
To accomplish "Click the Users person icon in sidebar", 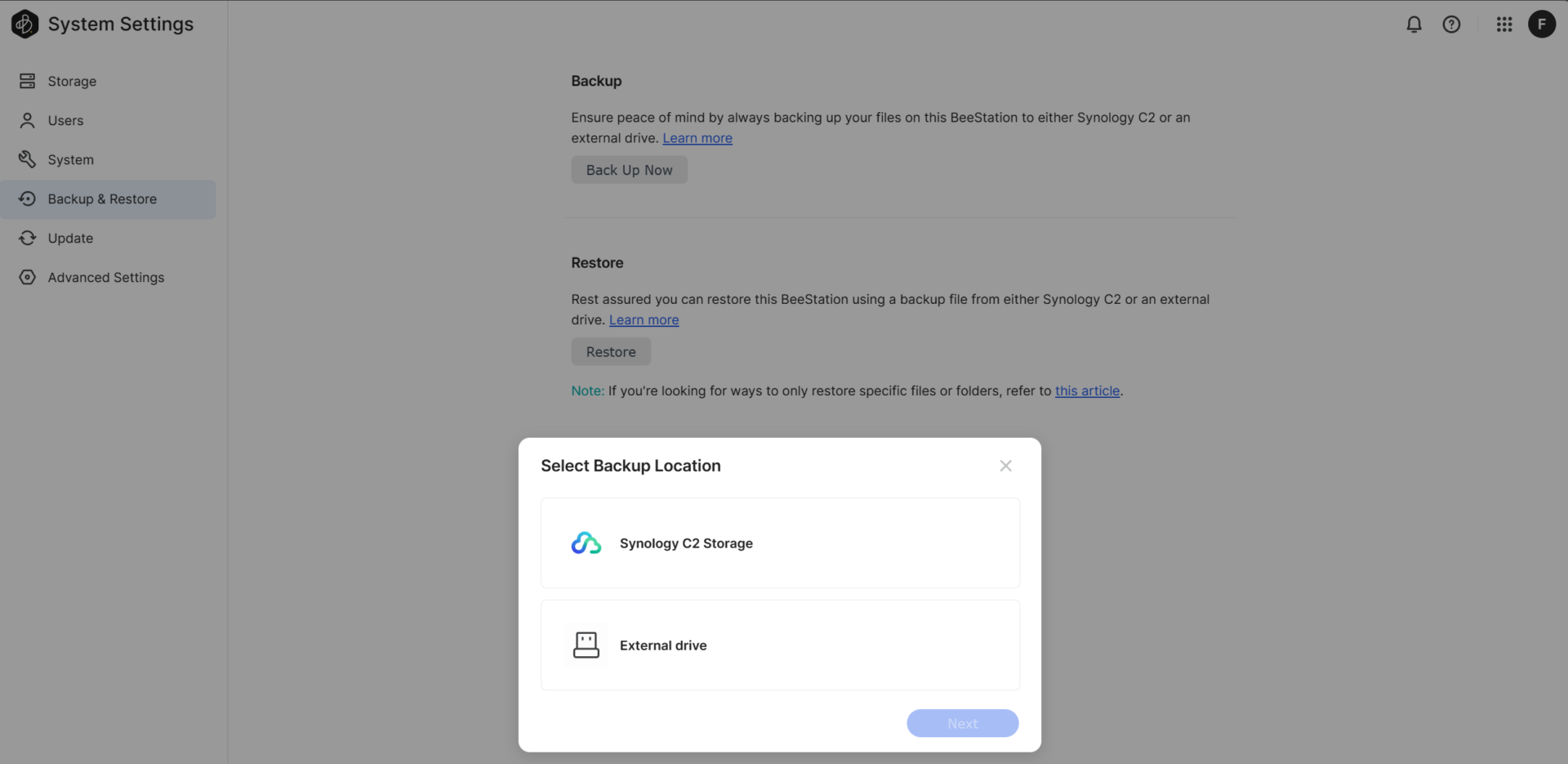I will point(28,120).
